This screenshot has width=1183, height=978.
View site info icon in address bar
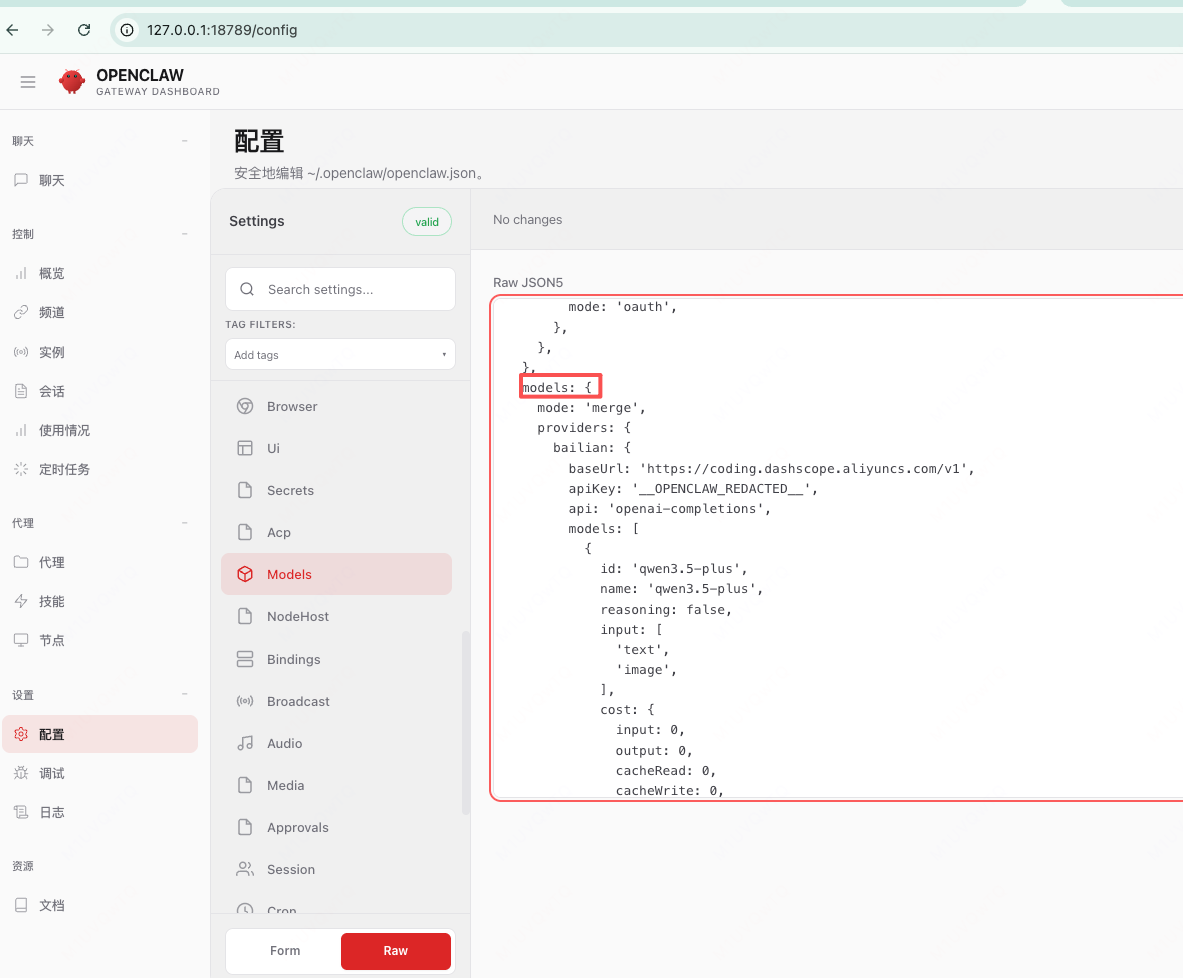click(x=128, y=30)
